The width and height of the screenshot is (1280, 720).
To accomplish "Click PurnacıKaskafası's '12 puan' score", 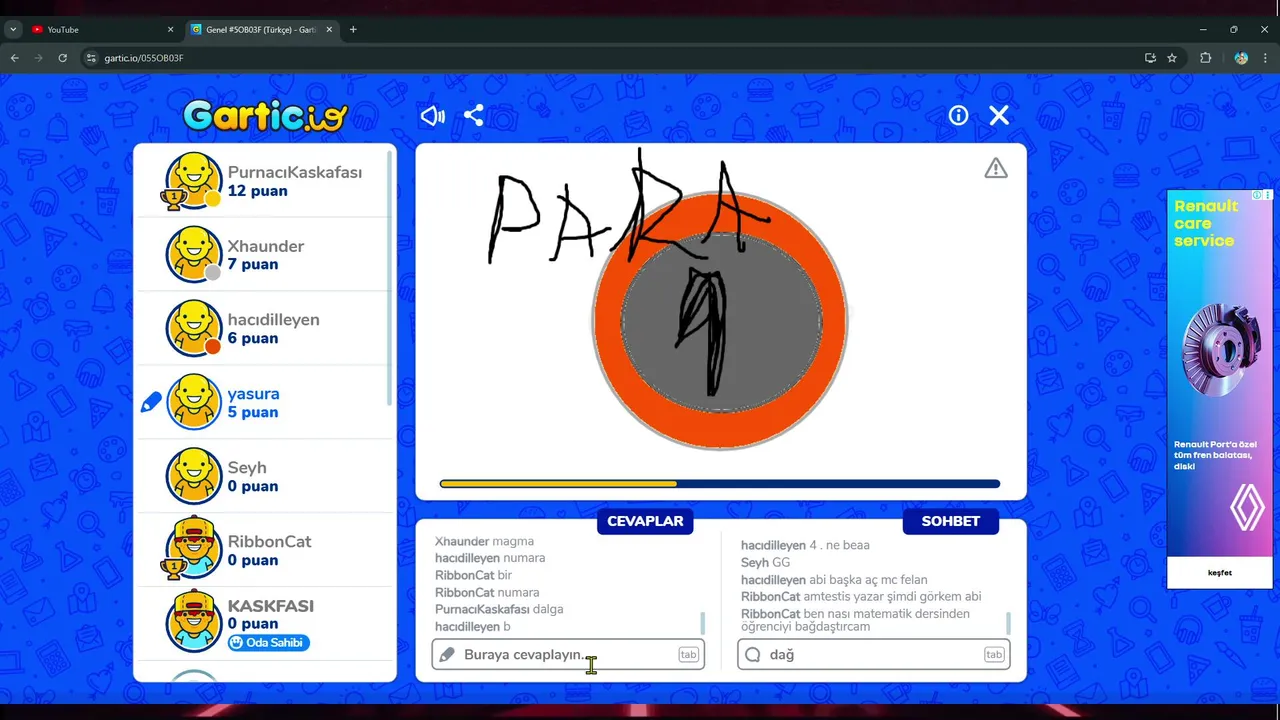I will point(257,191).
